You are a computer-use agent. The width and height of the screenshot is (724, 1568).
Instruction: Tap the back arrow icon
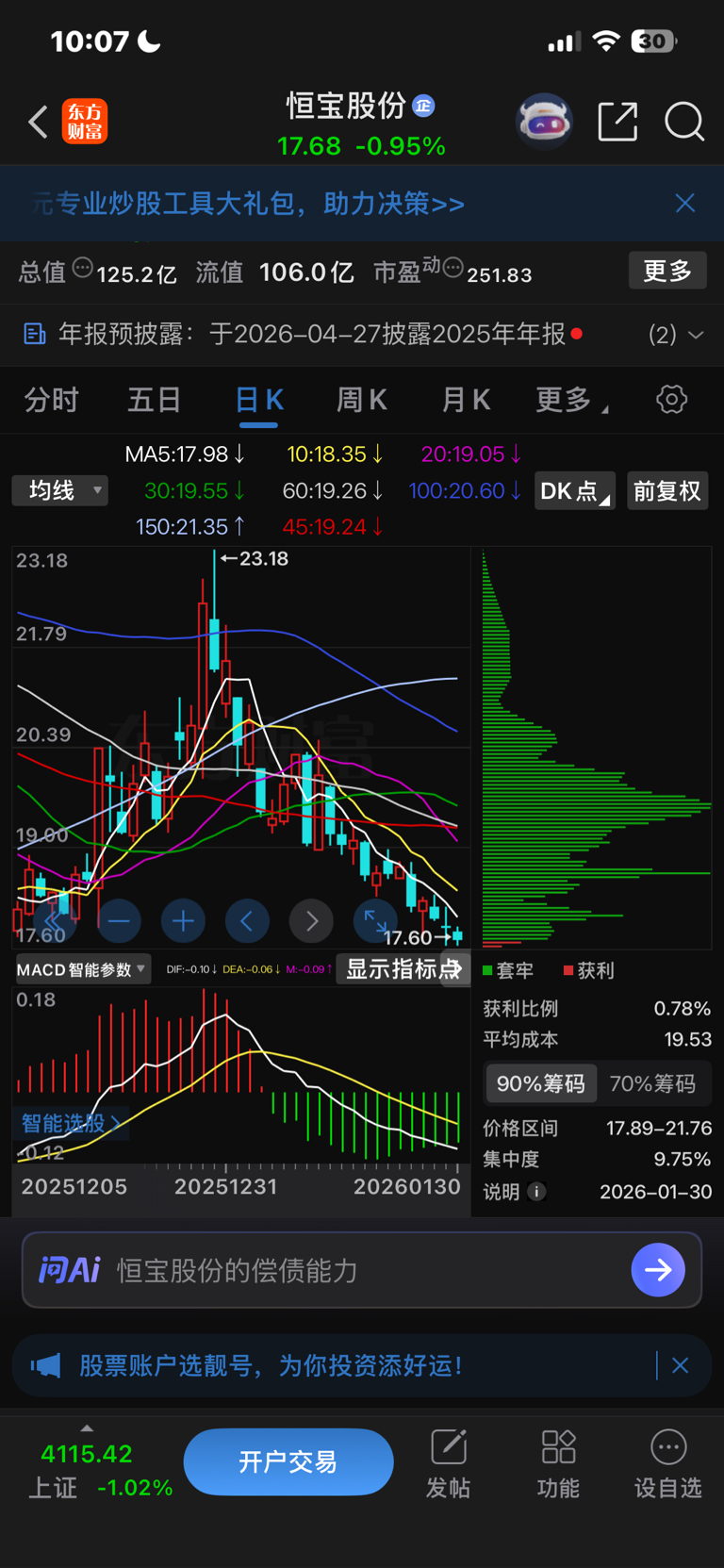pos(38,122)
